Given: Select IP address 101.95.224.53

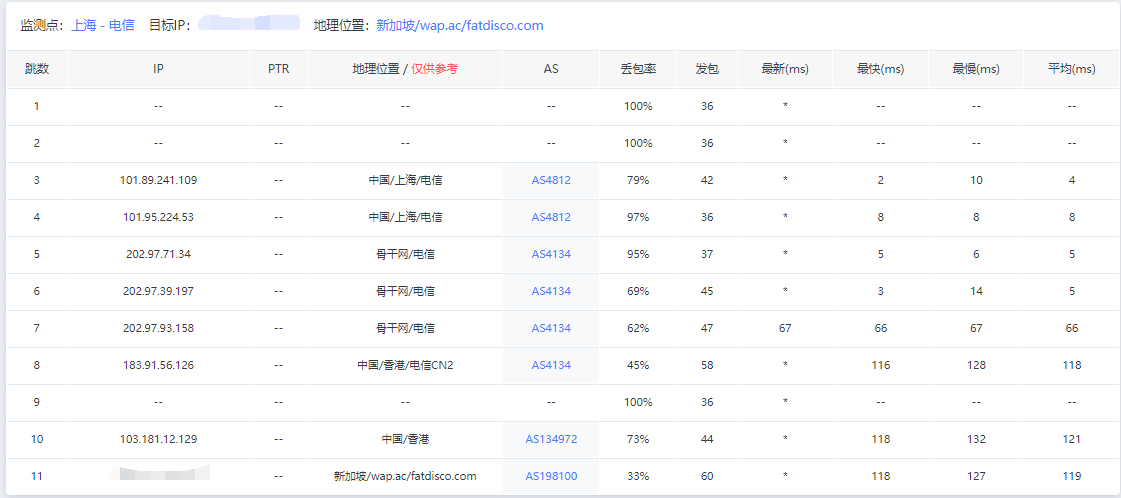Looking at the screenshot, I should (159, 217).
